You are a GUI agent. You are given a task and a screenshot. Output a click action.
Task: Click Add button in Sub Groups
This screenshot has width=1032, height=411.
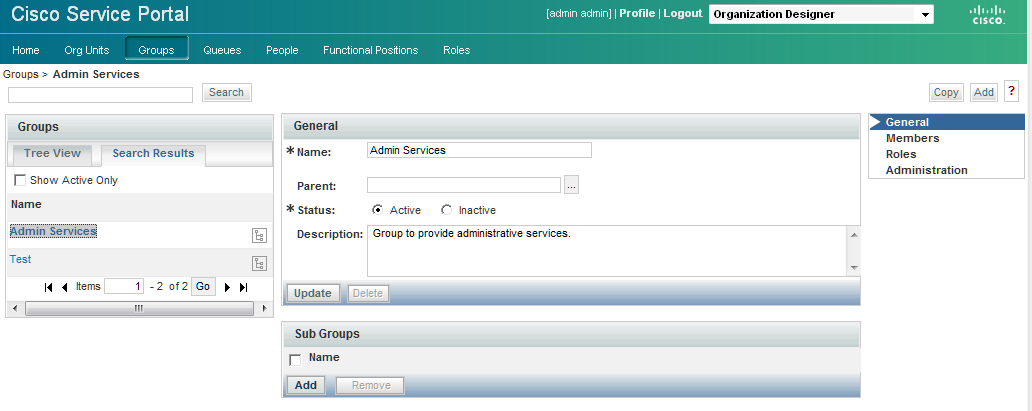coord(305,385)
